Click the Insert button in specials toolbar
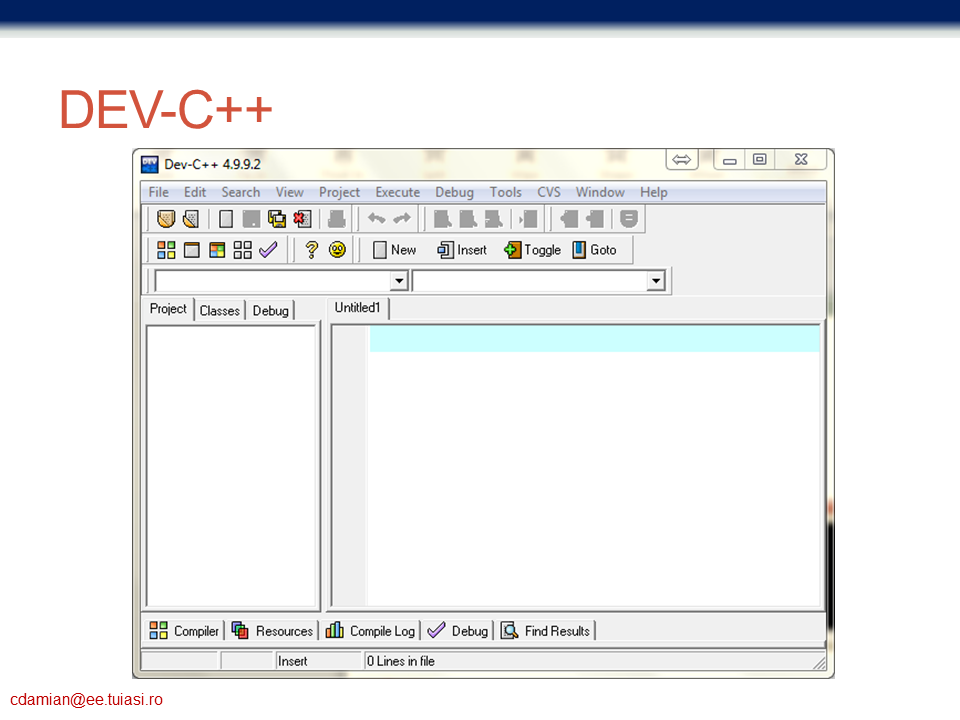 coord(462,250)
